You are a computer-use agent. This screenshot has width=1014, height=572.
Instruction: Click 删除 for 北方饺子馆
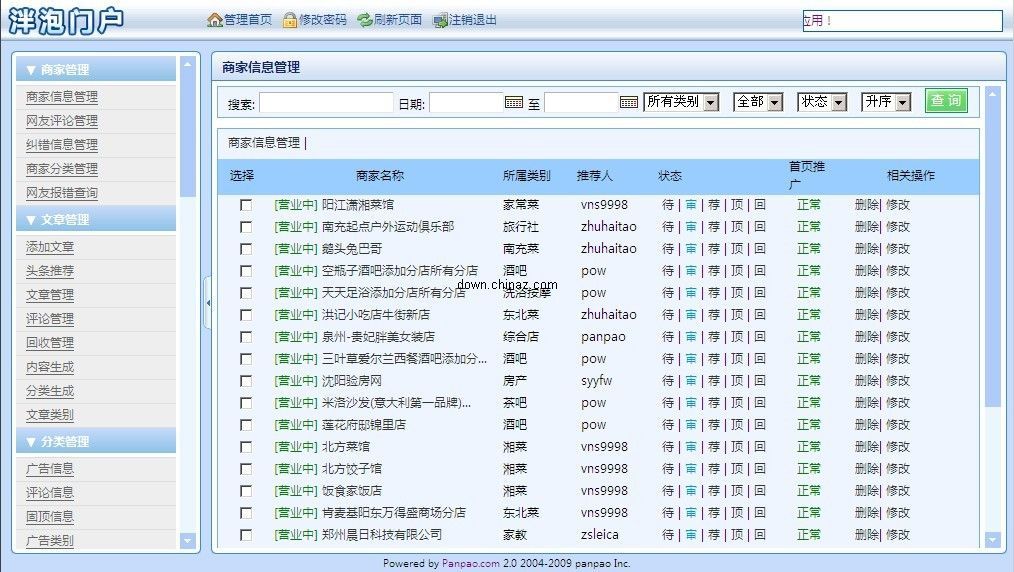[x=867, y=469]
